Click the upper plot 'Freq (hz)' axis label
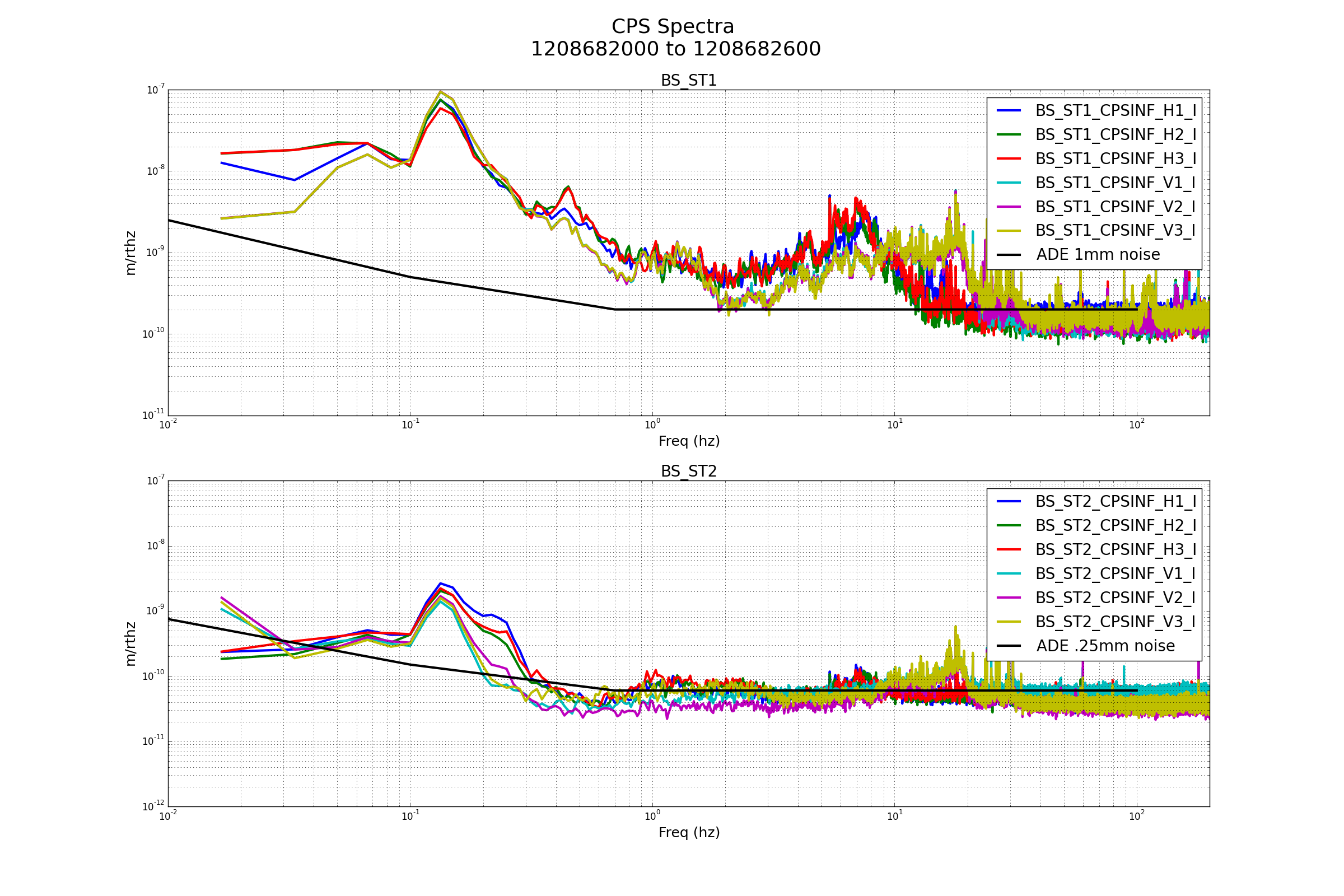This screenshot has height=896, width=1344. (x=689, y=442)
